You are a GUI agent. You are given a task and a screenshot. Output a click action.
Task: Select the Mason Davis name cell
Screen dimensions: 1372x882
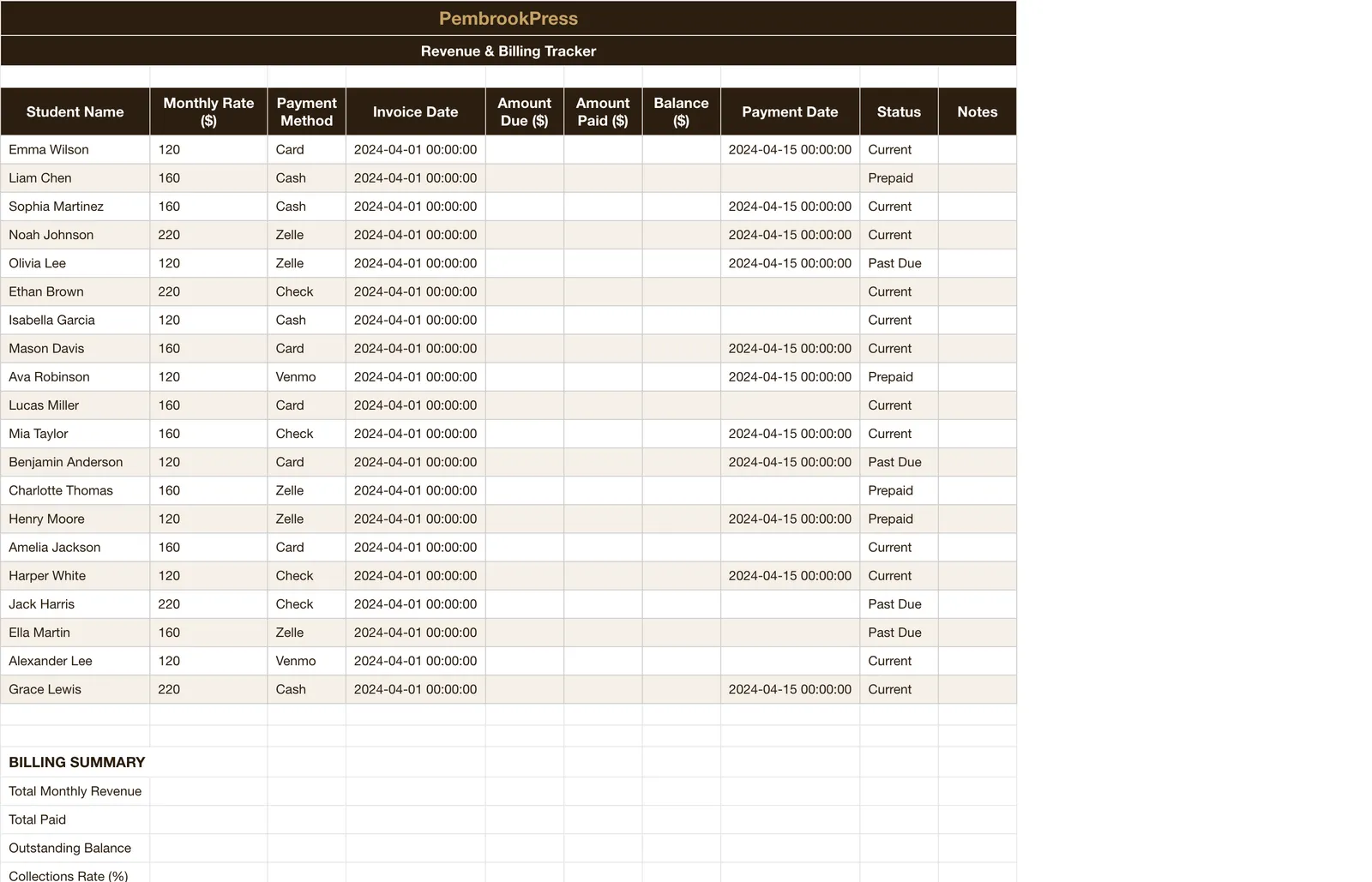pyautogui.click(x=75, y=348)
